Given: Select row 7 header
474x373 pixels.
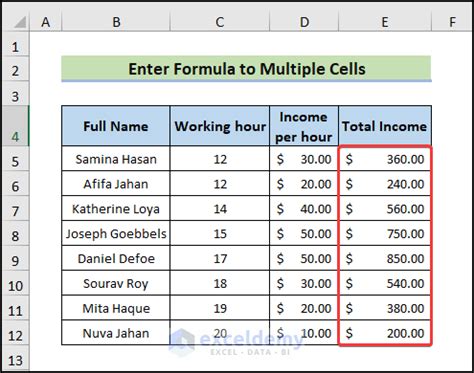Looking at the screenshot, I should [15, 208].
